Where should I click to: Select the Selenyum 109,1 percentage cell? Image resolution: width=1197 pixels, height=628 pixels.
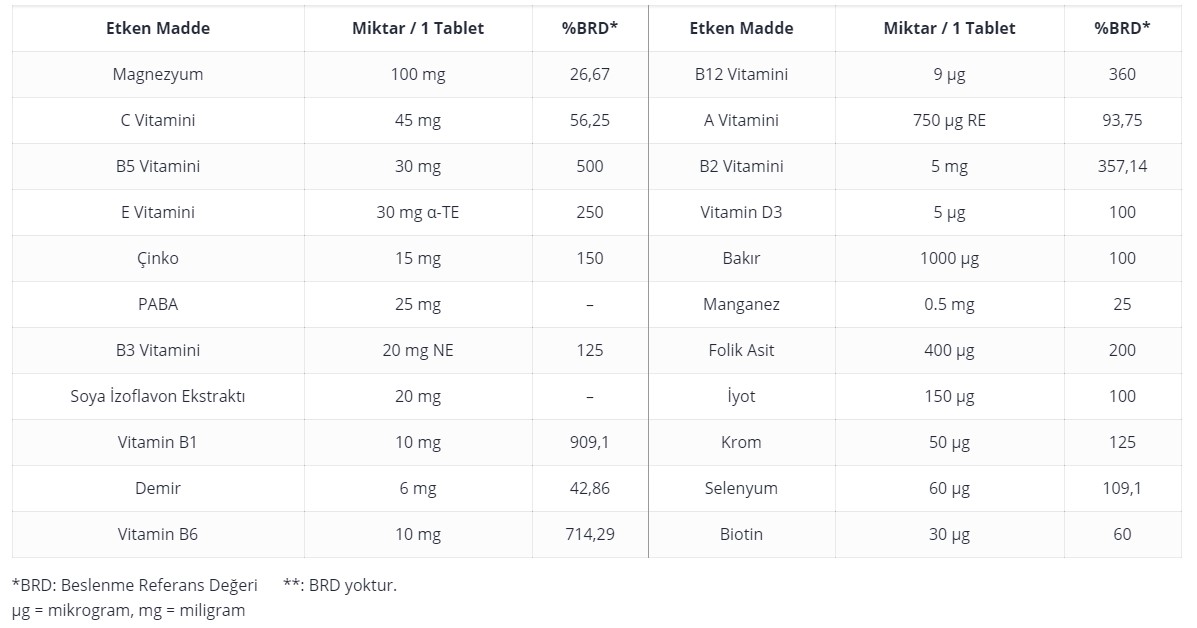(1122, 488)
